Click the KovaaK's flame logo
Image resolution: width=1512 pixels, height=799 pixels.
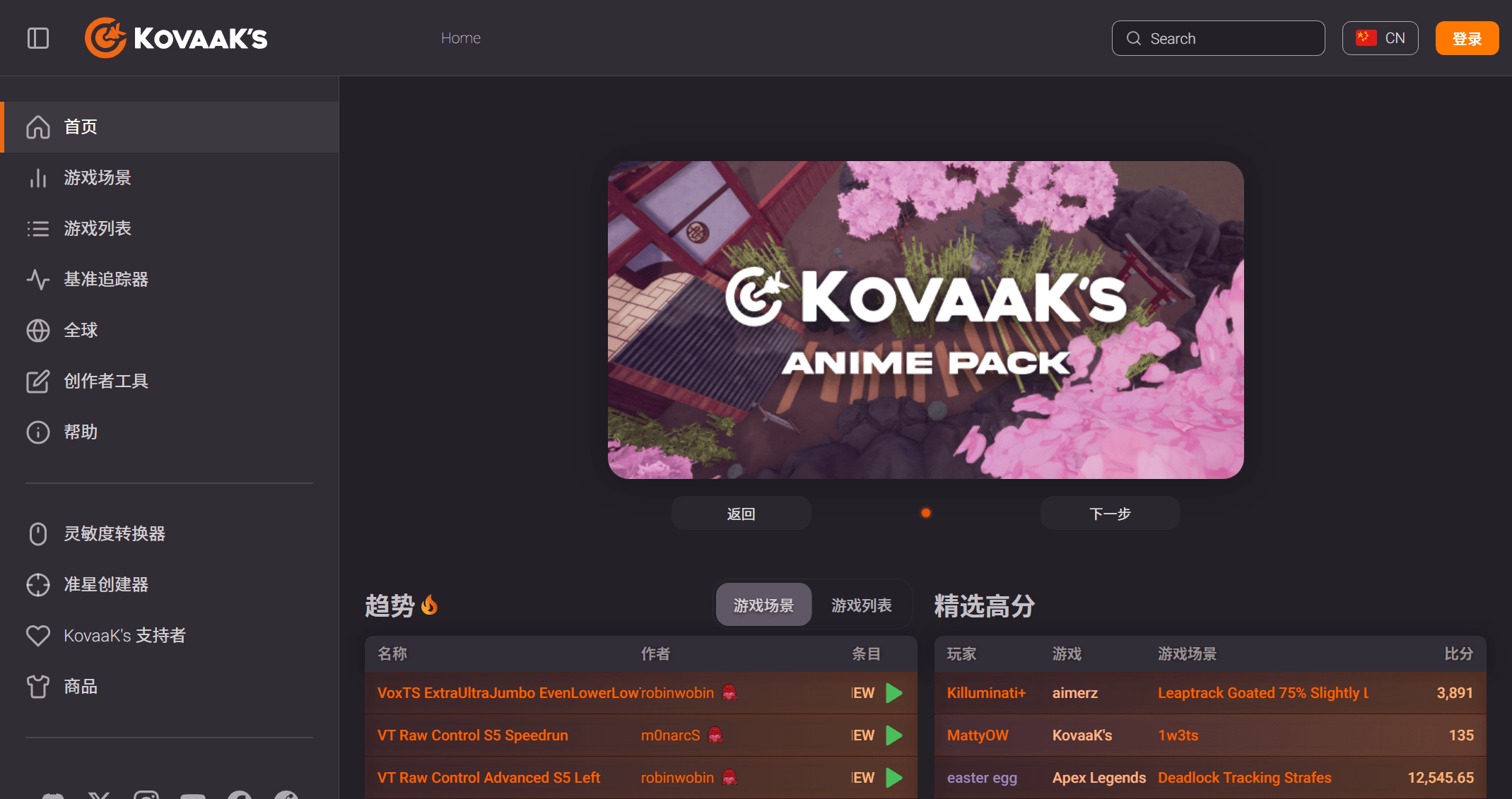[105, 37]
